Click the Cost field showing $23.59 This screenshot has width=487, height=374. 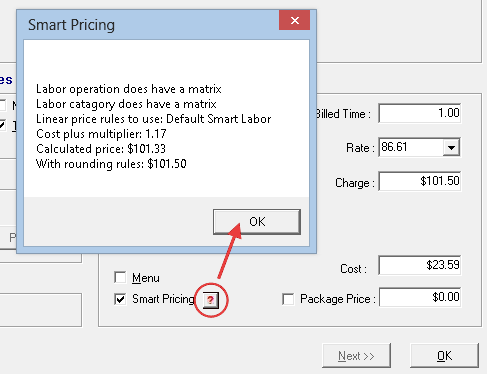pyautogui.click(x=420, y=265)
